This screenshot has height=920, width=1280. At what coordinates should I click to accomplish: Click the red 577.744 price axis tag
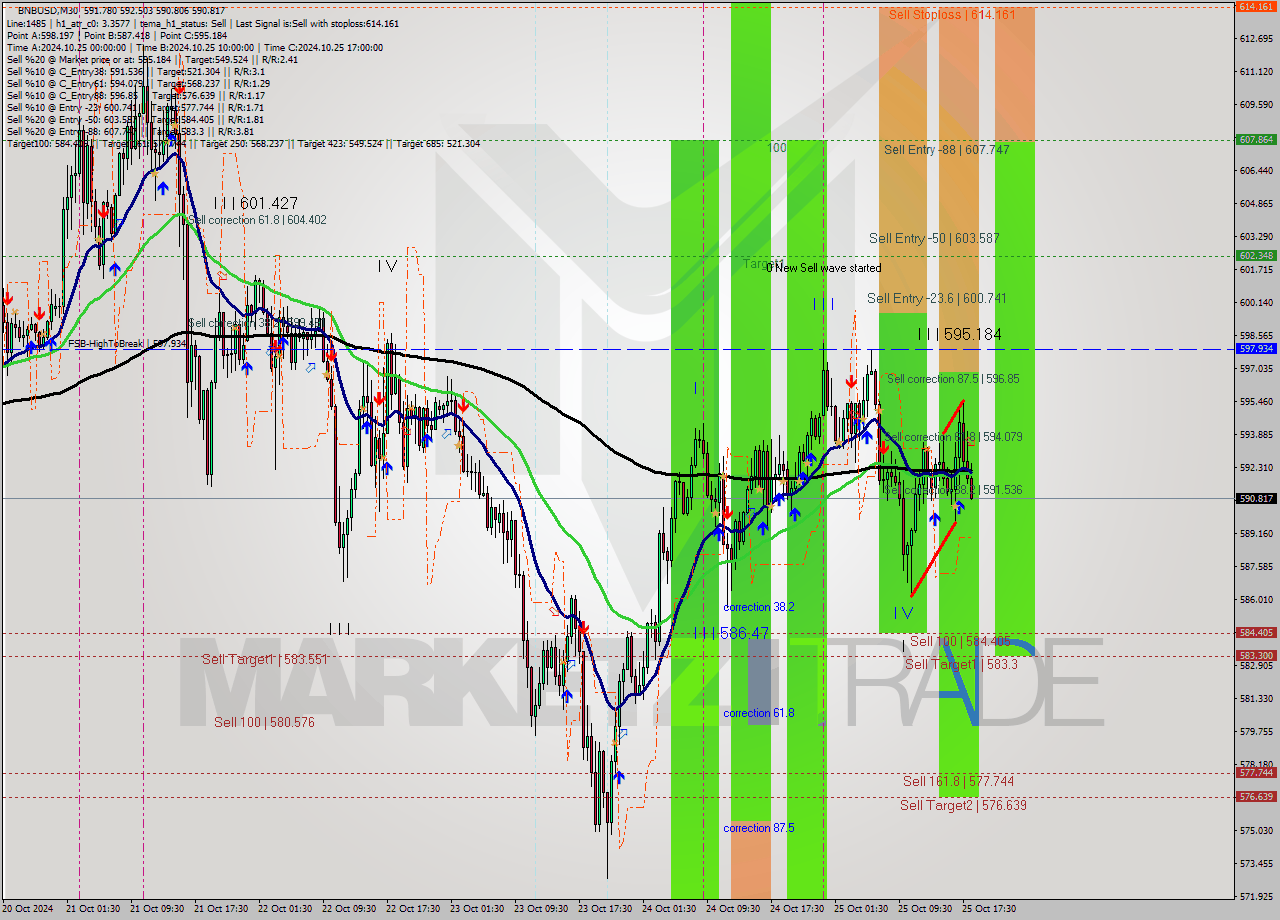pos(1256,772)
